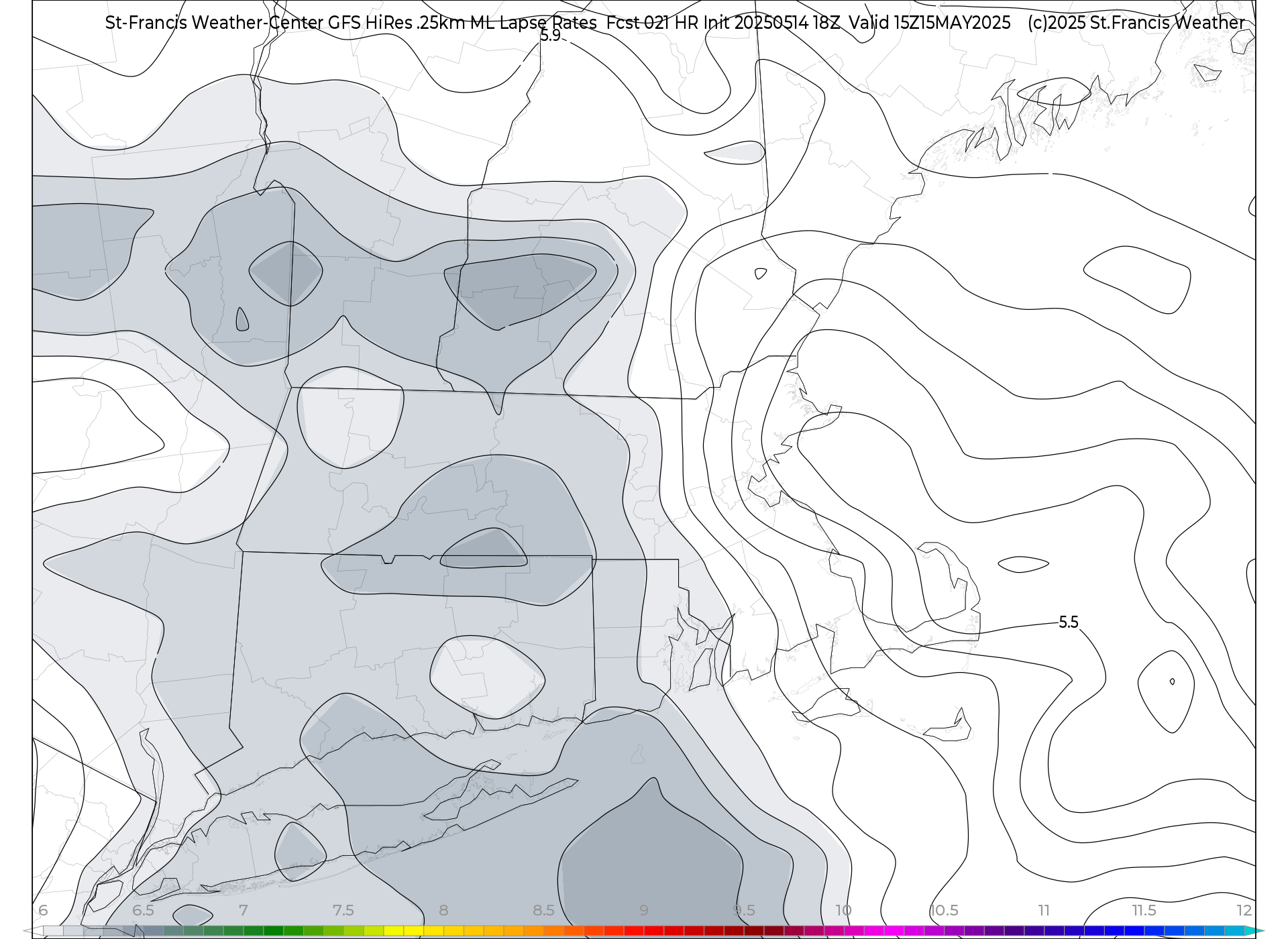Click the colorbar label 11
The width and height of the screenshot is (1288, 939).
(1044, 910)
